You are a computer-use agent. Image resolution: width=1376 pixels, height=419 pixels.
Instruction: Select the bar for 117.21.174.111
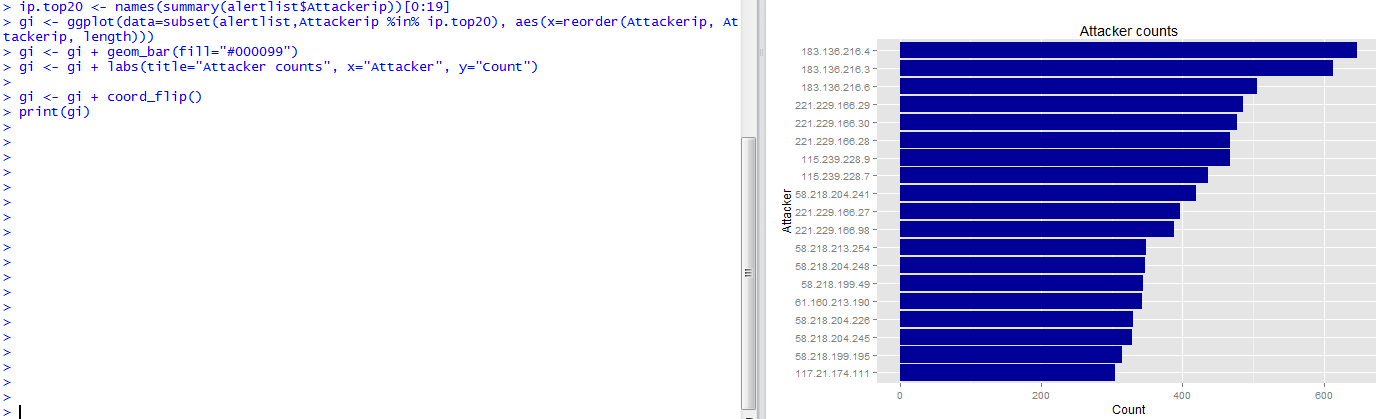pyautogui.click(x=1007, y=372)
